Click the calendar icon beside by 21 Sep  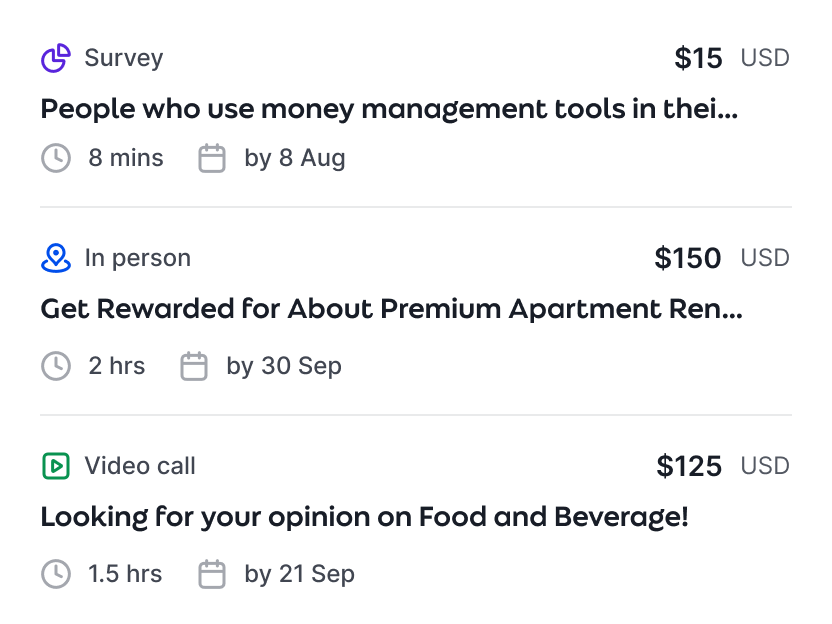pyautogui.click(x=212, y=574)
